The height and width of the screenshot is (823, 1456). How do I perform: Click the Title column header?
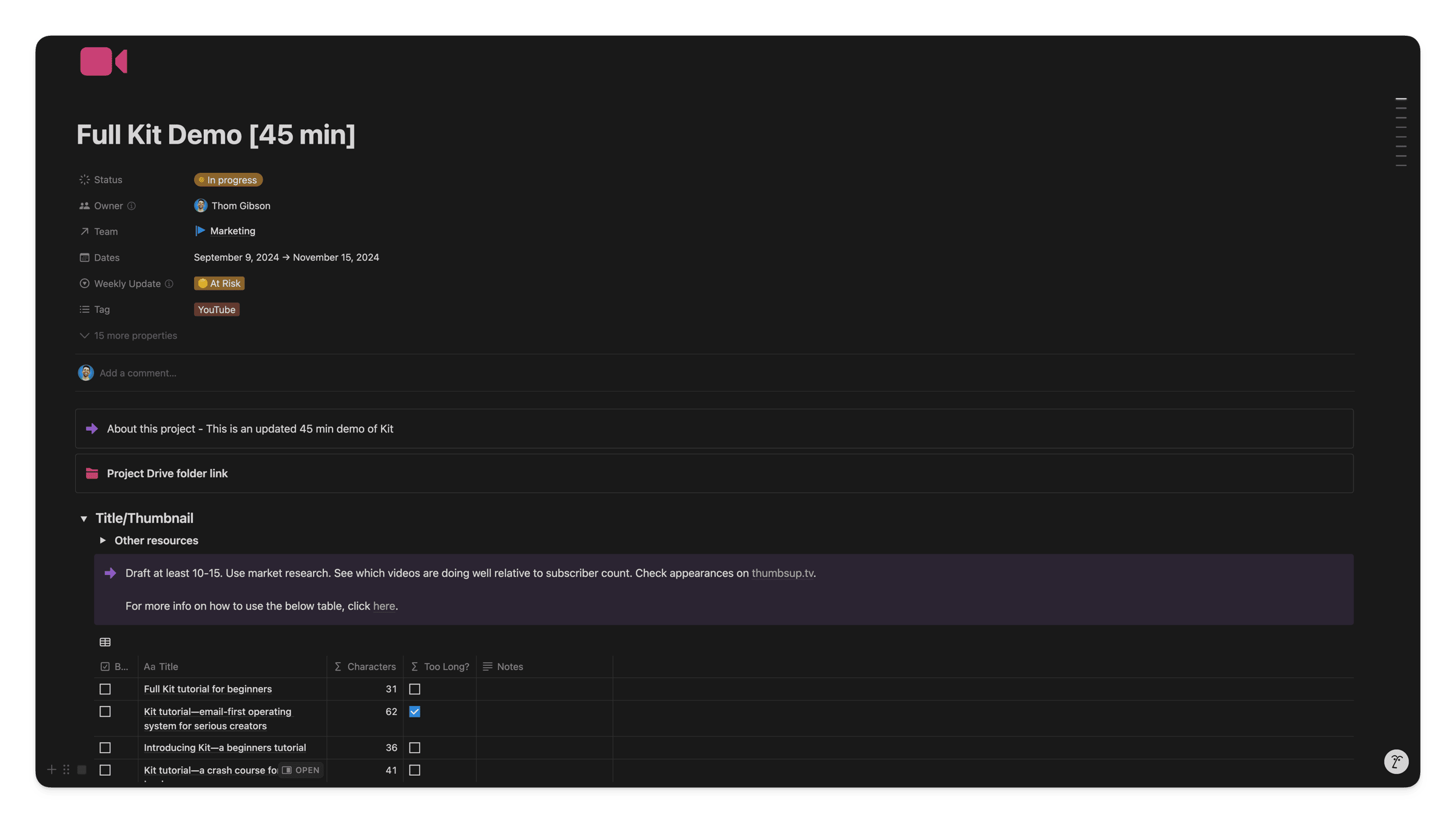coord(232,667)
